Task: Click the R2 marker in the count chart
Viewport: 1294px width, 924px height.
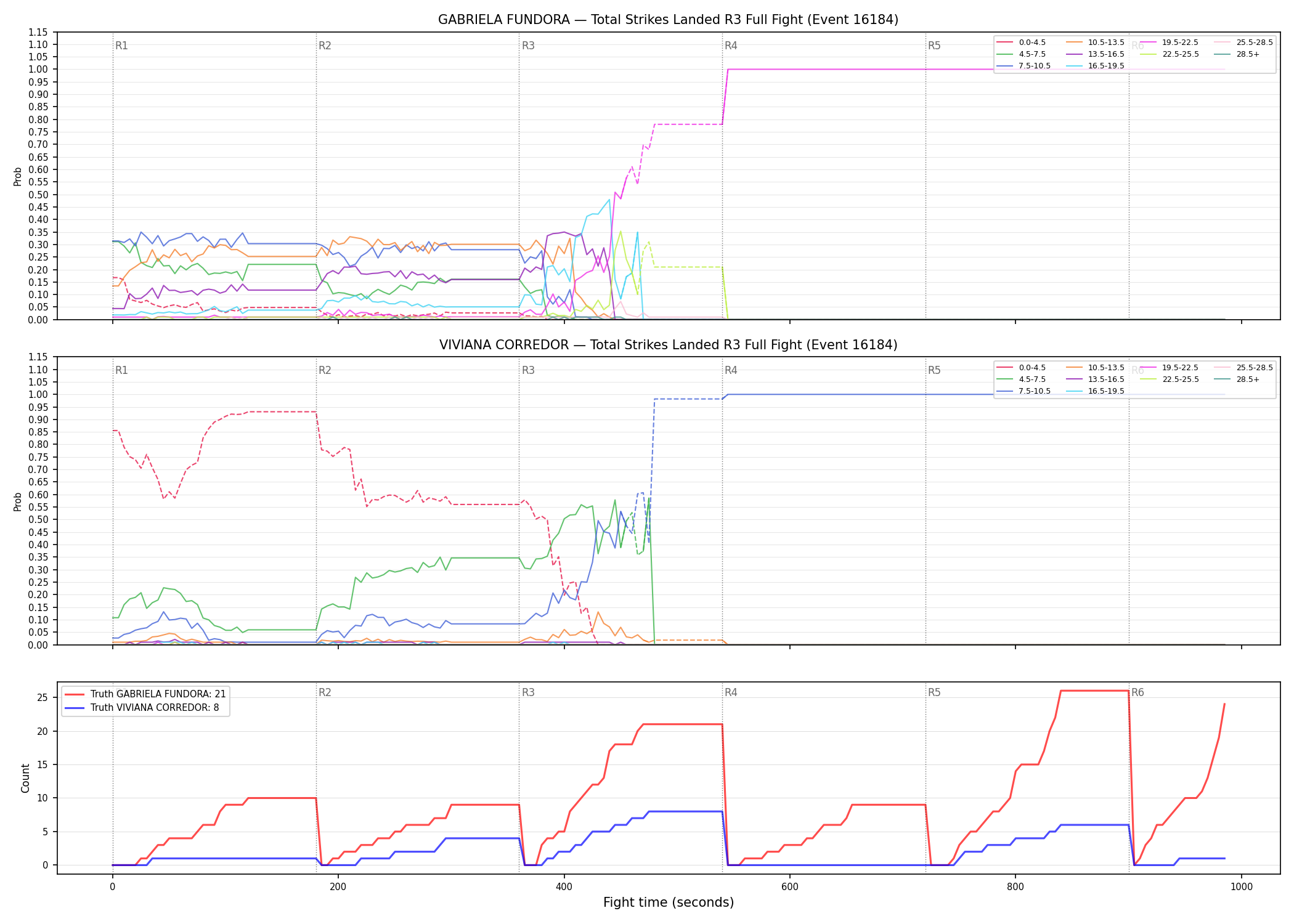Action: [x=325, y=692]
